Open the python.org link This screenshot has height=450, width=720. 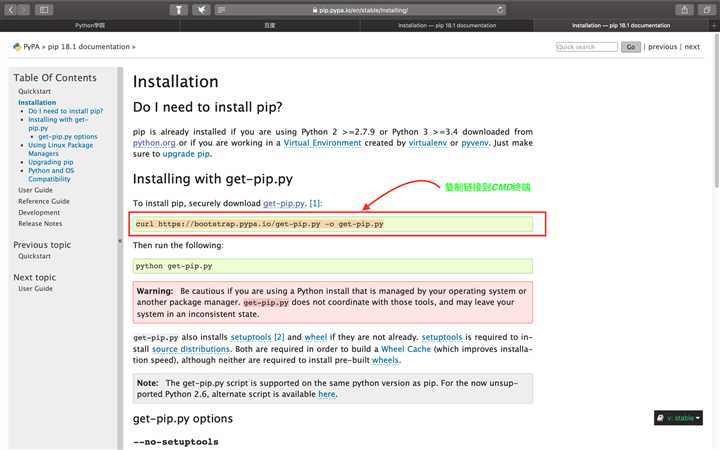coord(154,143)
